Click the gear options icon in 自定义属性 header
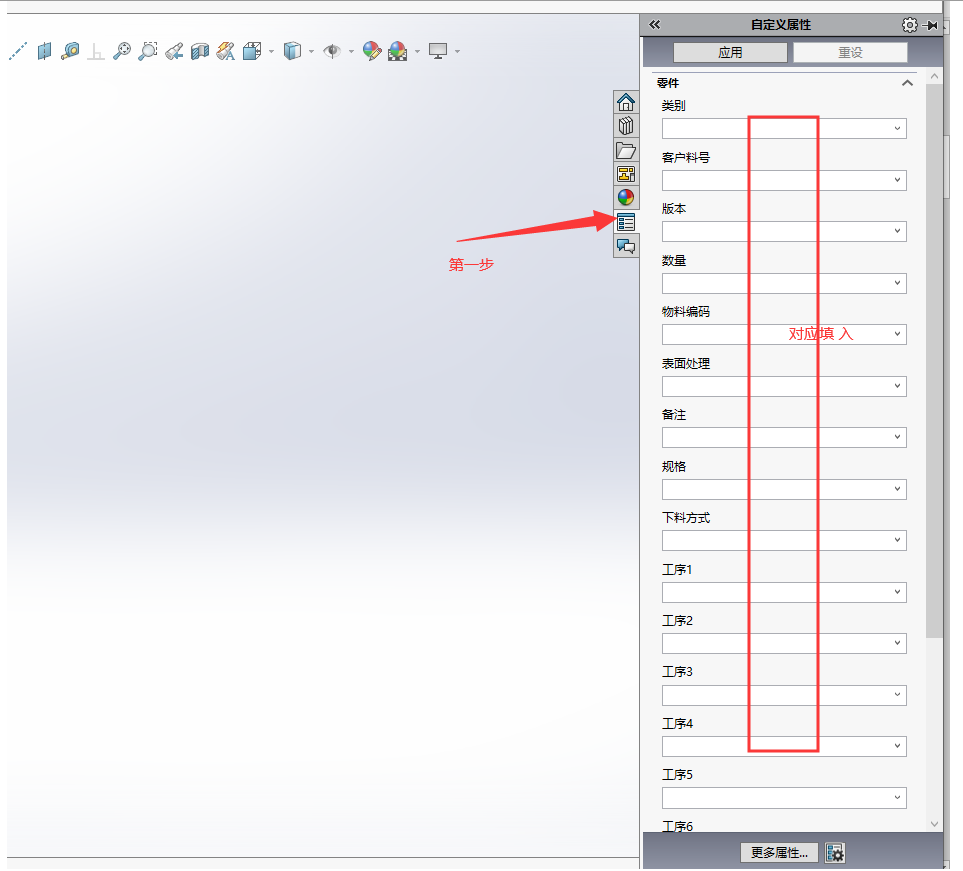 click(x=909, y=25)
